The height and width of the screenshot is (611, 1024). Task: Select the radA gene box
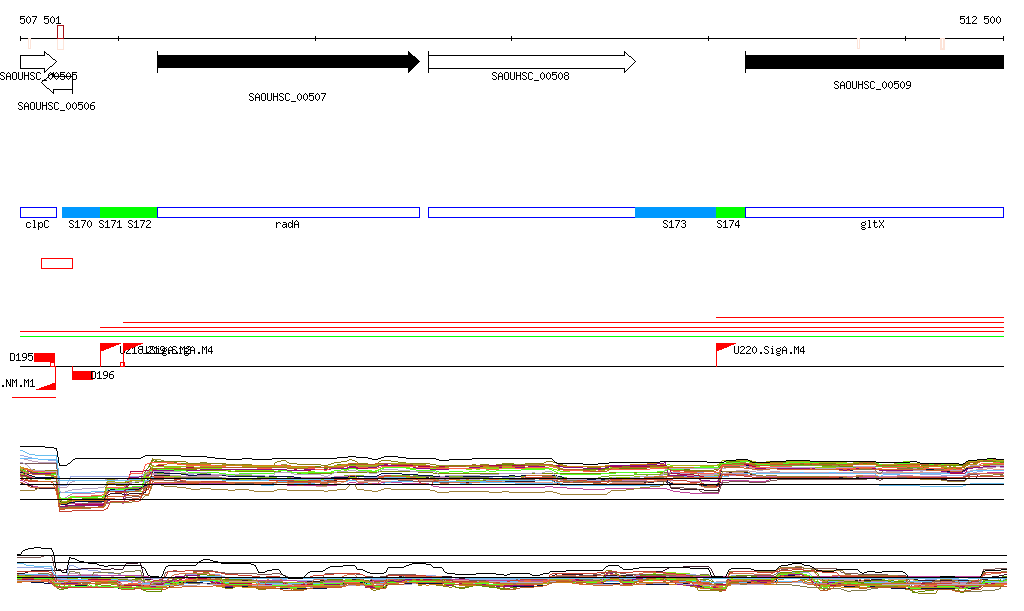tap(288, 212)
